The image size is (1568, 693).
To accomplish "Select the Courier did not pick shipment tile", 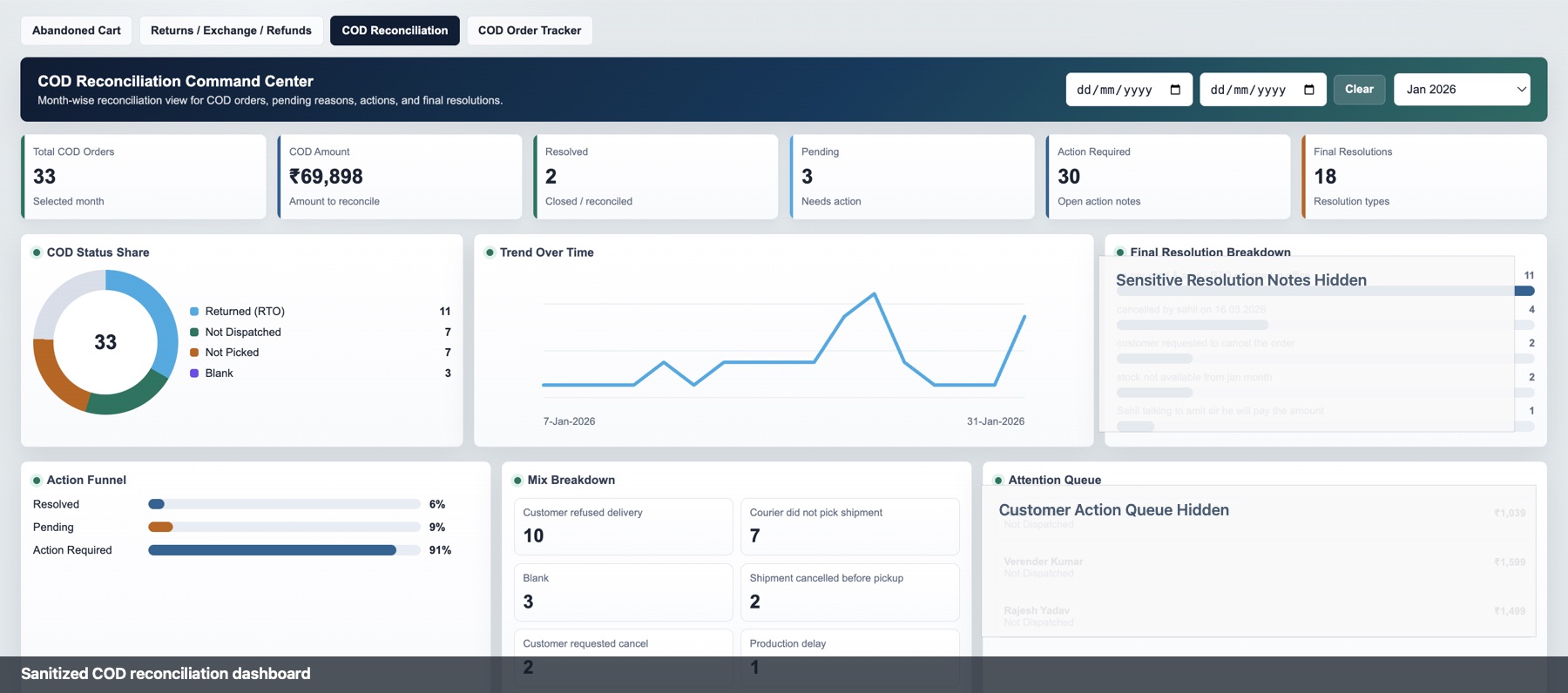I will (849, 526).
